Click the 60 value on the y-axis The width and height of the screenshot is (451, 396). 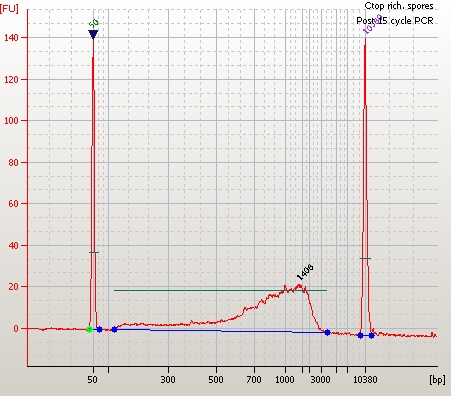click(14, 203)
